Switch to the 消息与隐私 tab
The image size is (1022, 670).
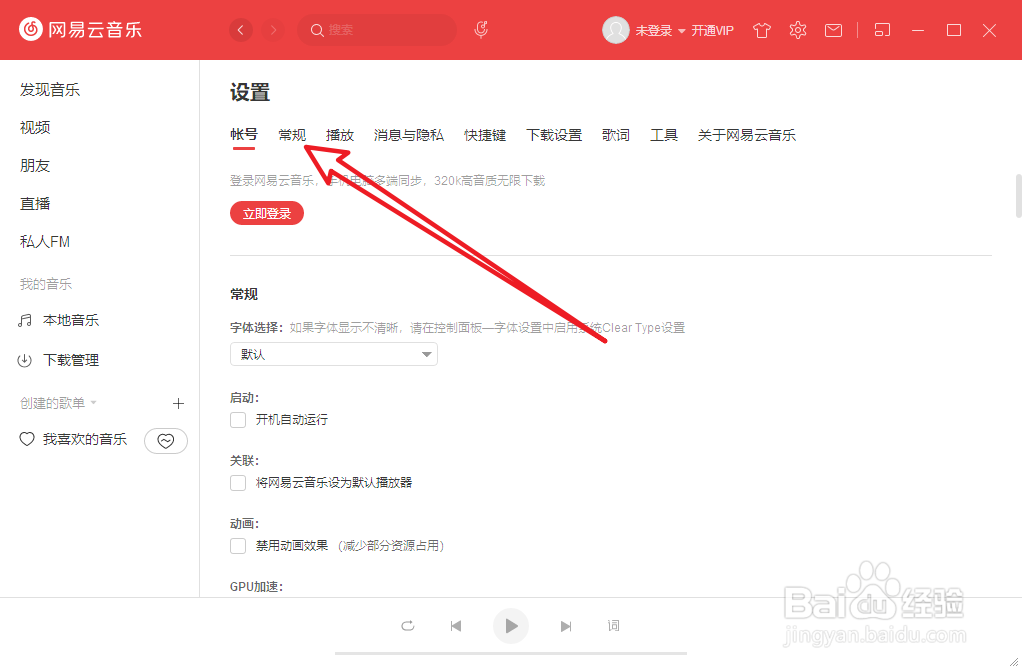pyautogui.click(x=409, y=135)
